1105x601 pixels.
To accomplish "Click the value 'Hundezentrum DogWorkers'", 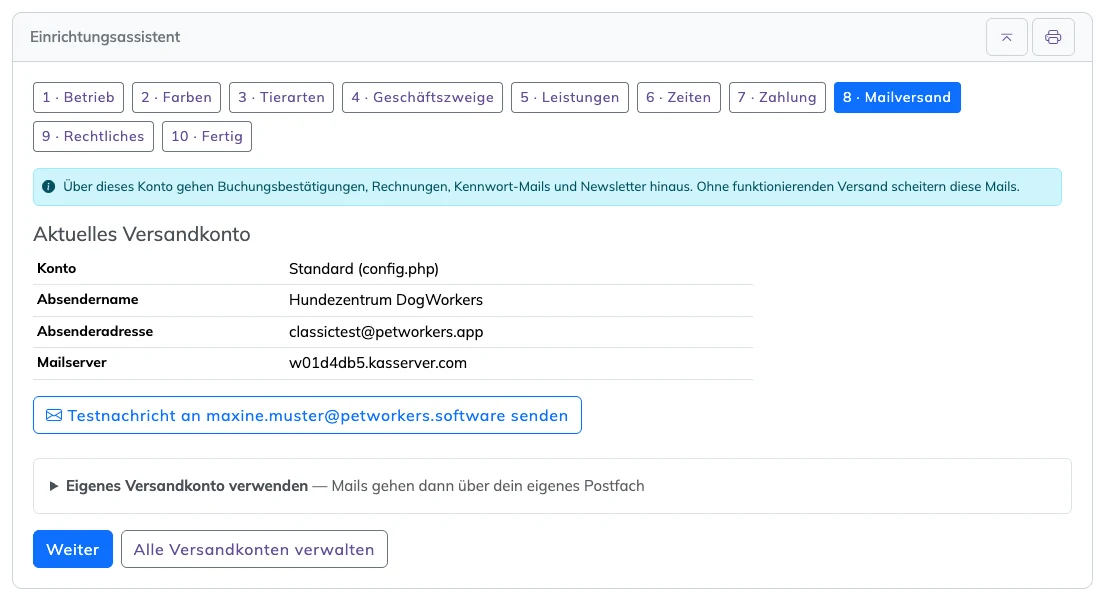I will [386, 300].
